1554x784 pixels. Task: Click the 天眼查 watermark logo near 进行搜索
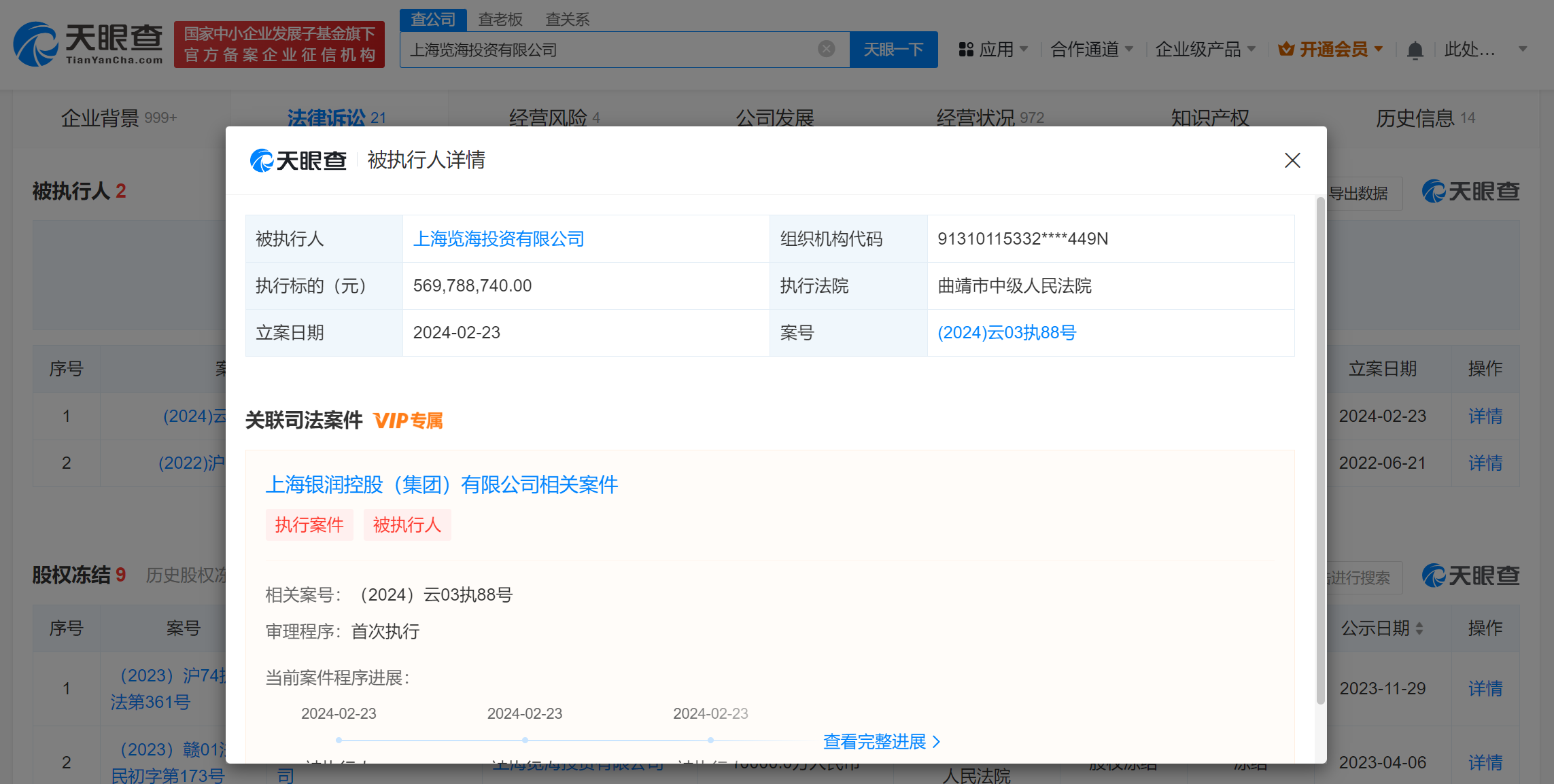1470,576
